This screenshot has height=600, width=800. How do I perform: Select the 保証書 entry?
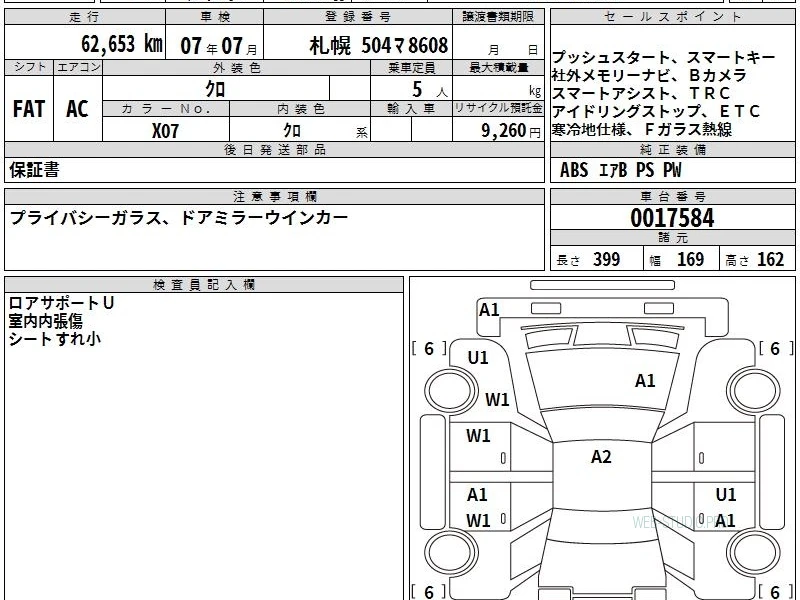coord(34,170)
